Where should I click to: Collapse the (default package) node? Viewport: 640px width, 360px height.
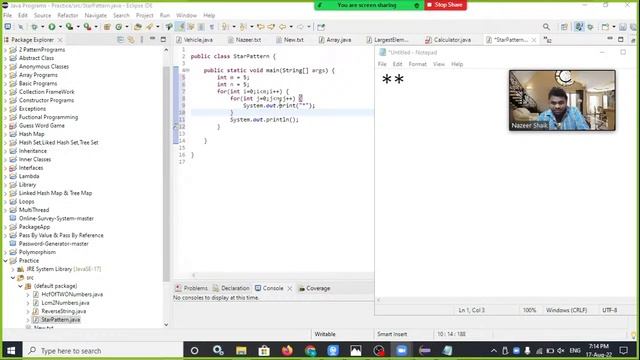(x=20, y=286)
